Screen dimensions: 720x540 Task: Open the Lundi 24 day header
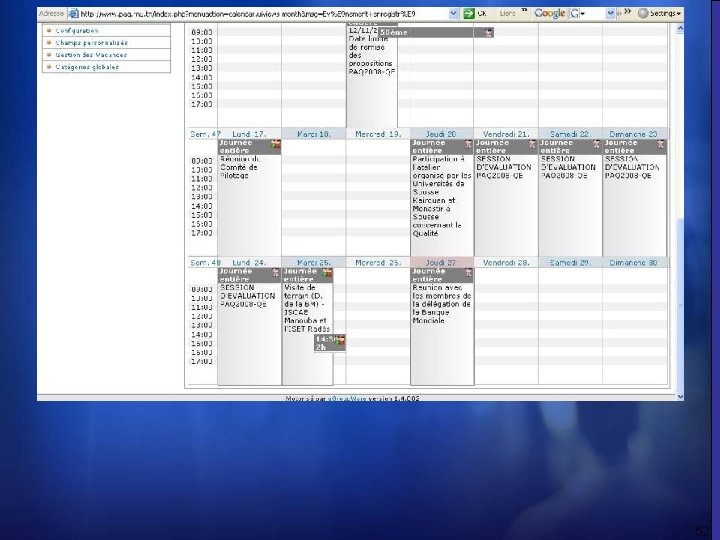249,263
